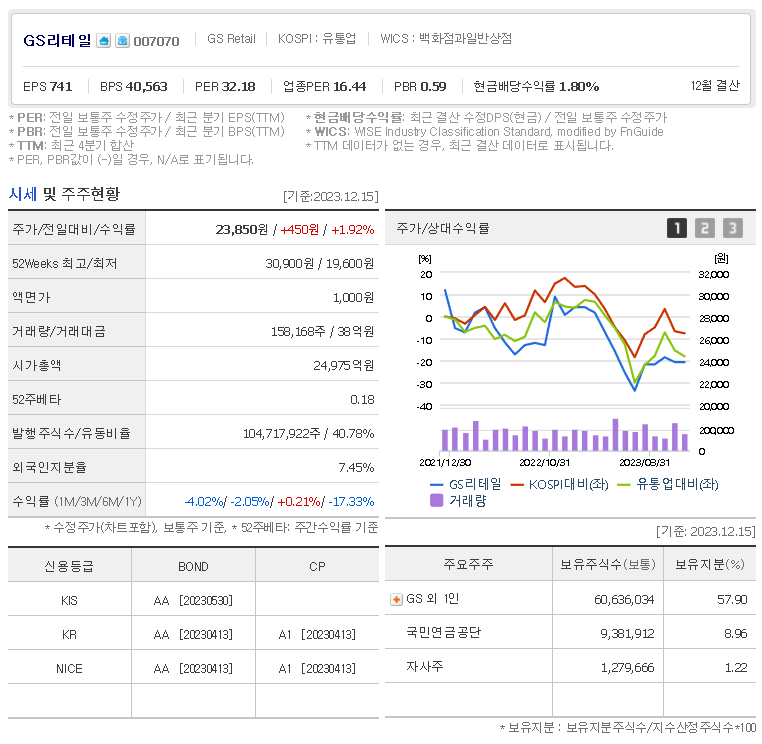This screenshot has width=762, height=744.
Task: Click the 1,279,666 treasury shares value
Action: tap(627, 667)
